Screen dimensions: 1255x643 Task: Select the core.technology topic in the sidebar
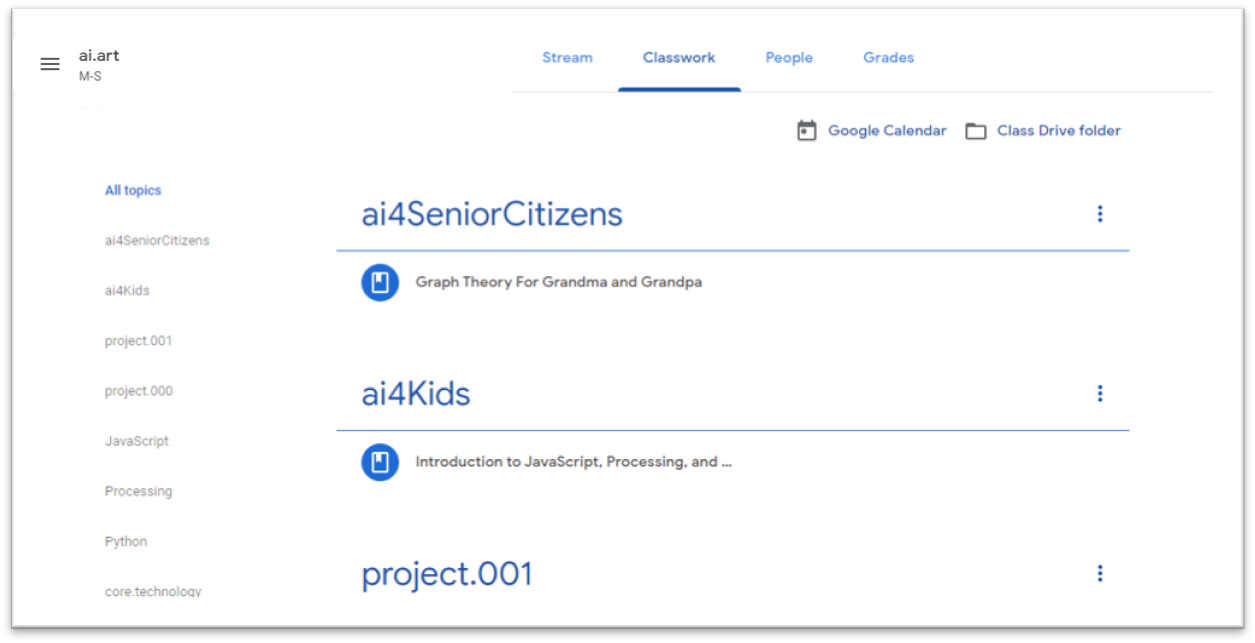(x=153, y=591)
